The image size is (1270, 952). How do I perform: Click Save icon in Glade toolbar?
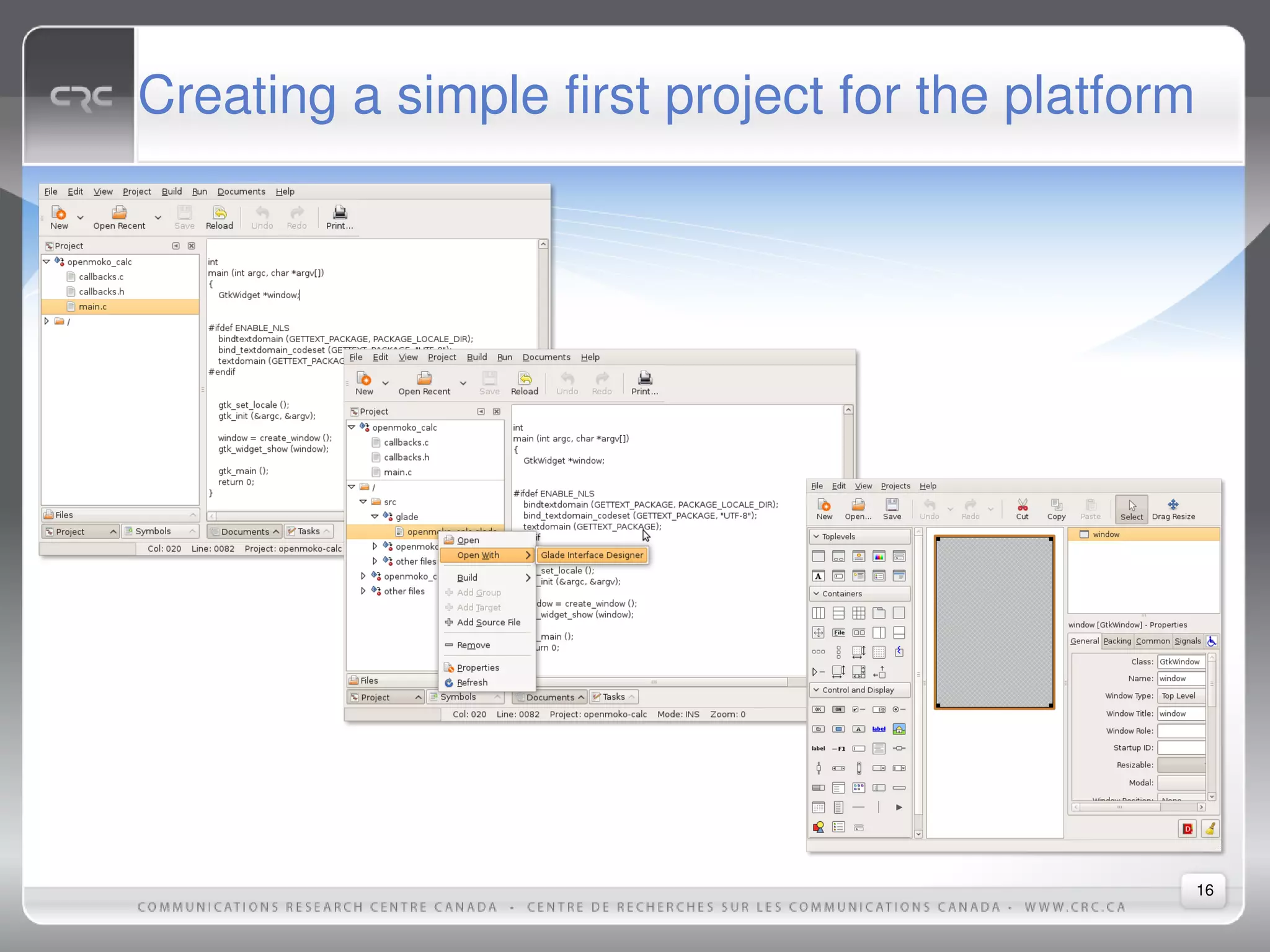(892, 505)
